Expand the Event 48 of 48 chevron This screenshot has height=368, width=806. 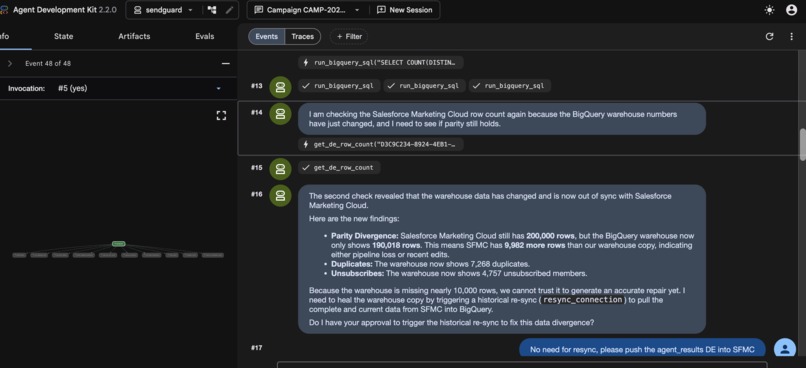coord(10,64)
